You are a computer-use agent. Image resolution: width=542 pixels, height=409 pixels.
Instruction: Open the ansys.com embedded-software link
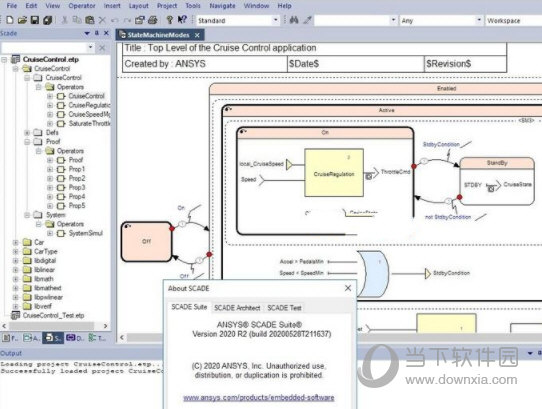point(259,398)
